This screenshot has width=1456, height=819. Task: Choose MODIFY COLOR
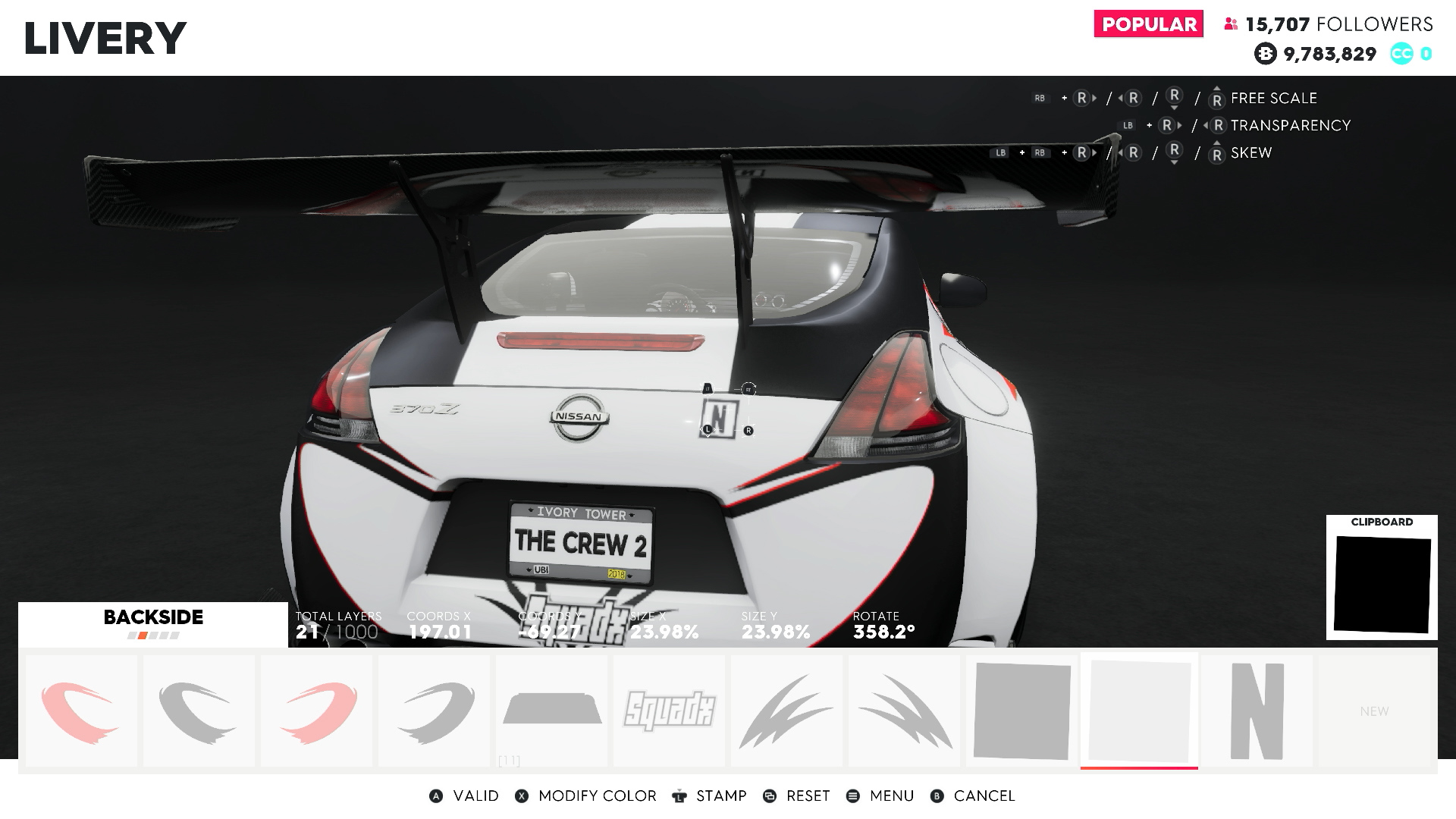(598, 796)
